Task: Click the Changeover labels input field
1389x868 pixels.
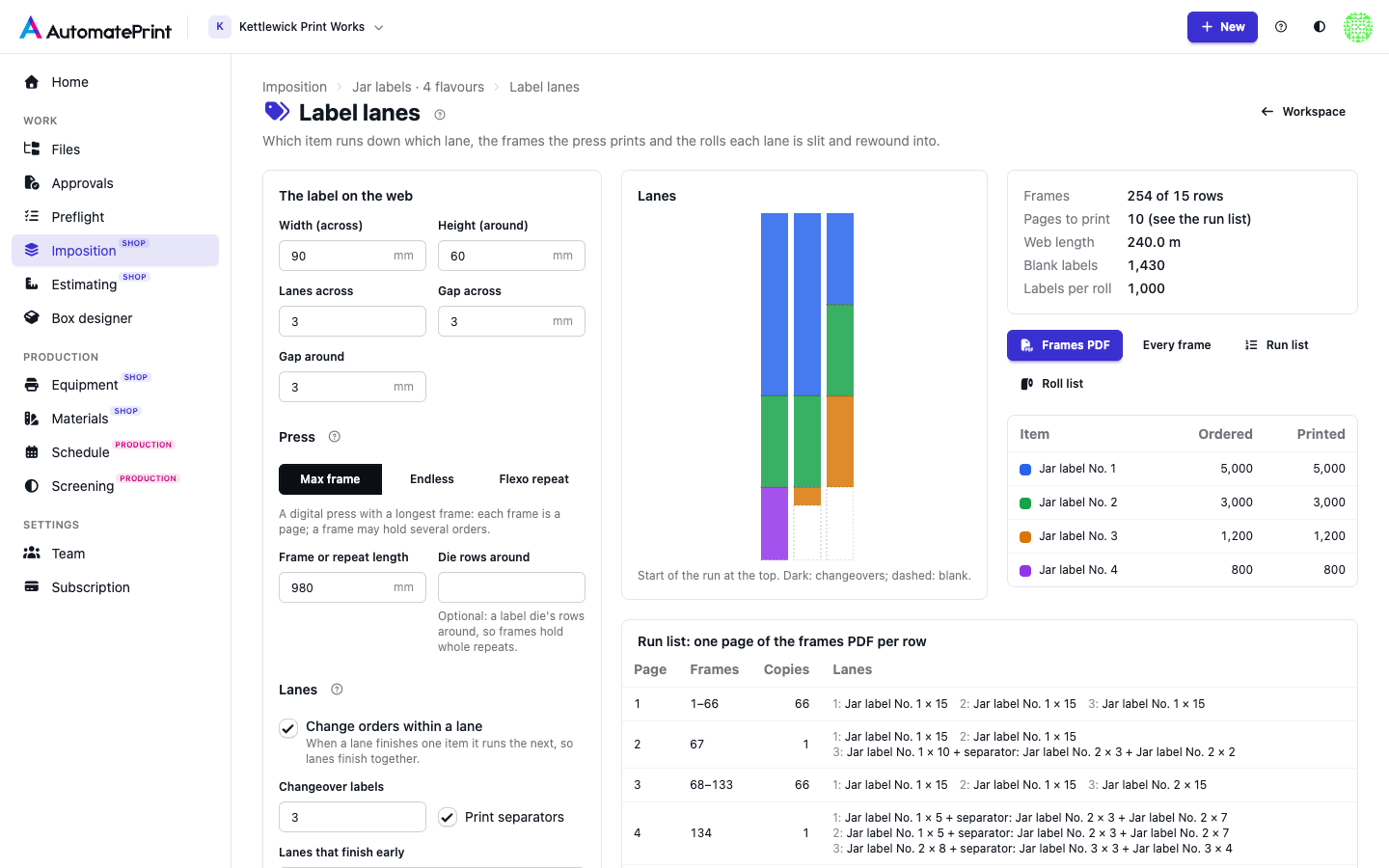Action: pos(352,817)
